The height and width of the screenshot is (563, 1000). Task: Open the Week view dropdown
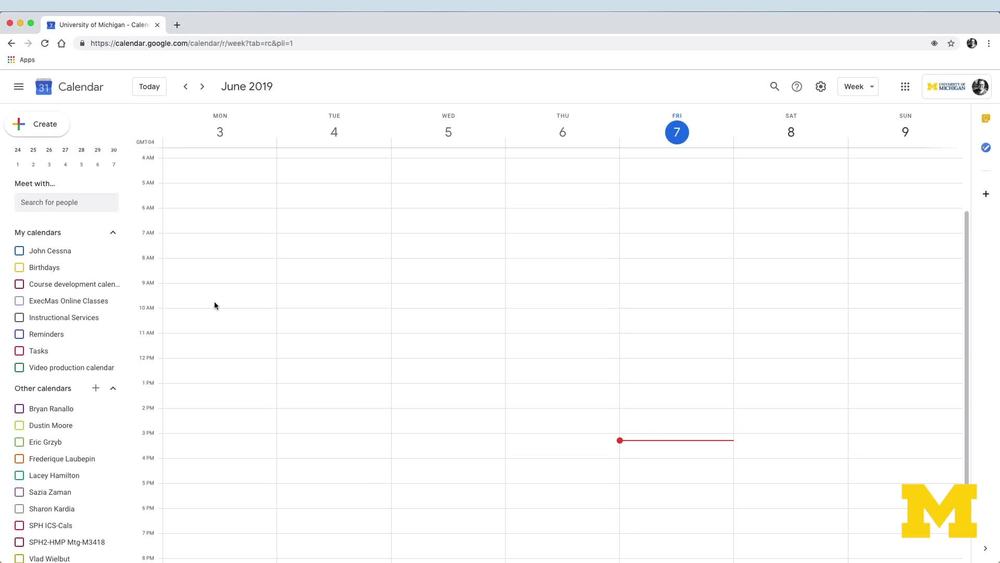pos(858,87)
